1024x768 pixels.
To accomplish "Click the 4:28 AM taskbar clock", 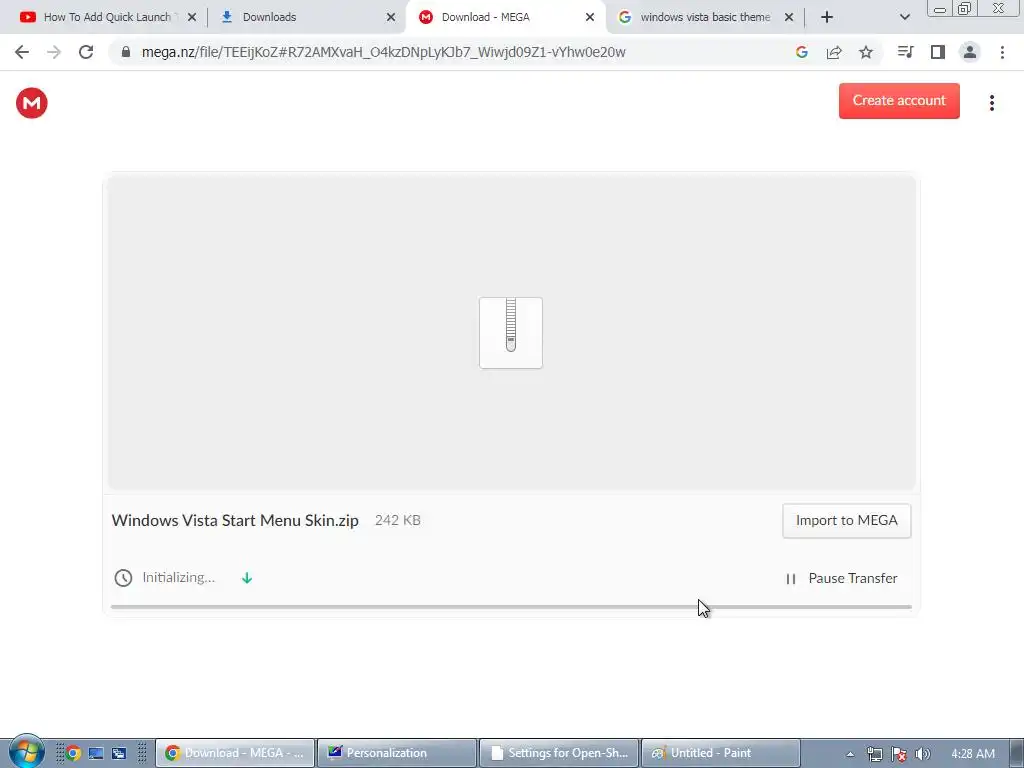I will click(x=972, y=754).
